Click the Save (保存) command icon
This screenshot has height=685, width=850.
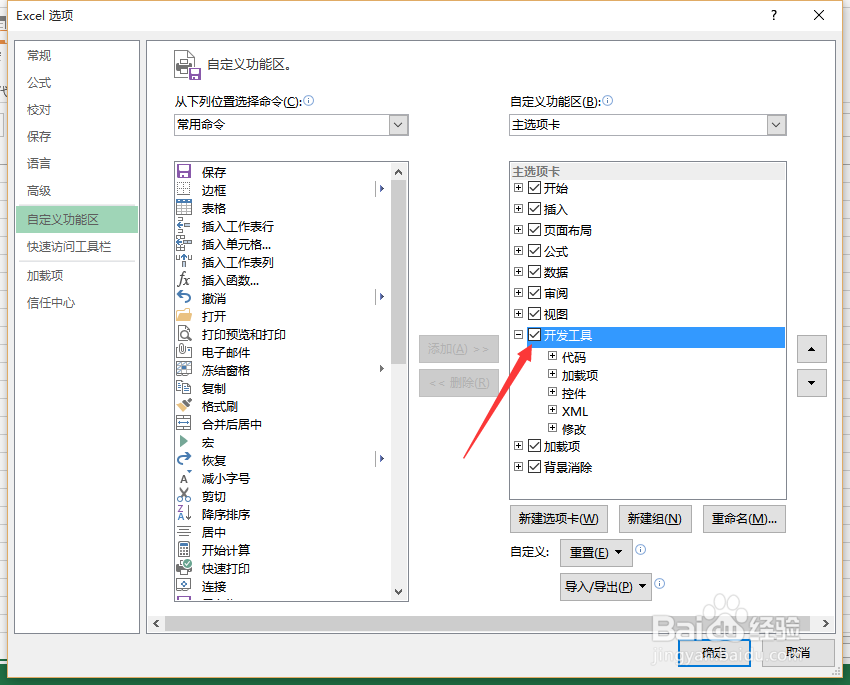click(184, 171)
